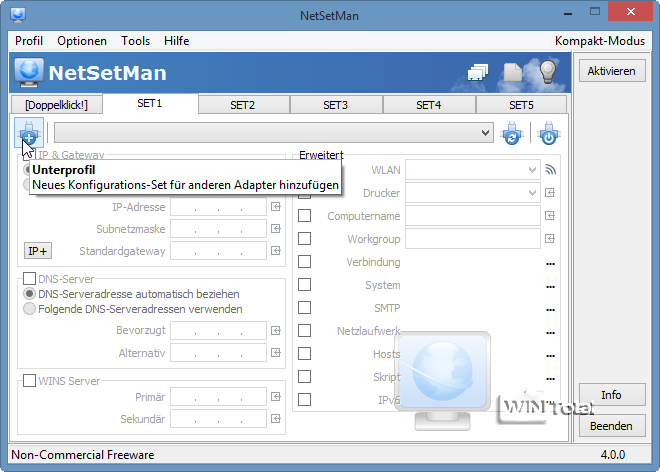Click the Info button
The image size is (660, 472).
coord(612,395)
